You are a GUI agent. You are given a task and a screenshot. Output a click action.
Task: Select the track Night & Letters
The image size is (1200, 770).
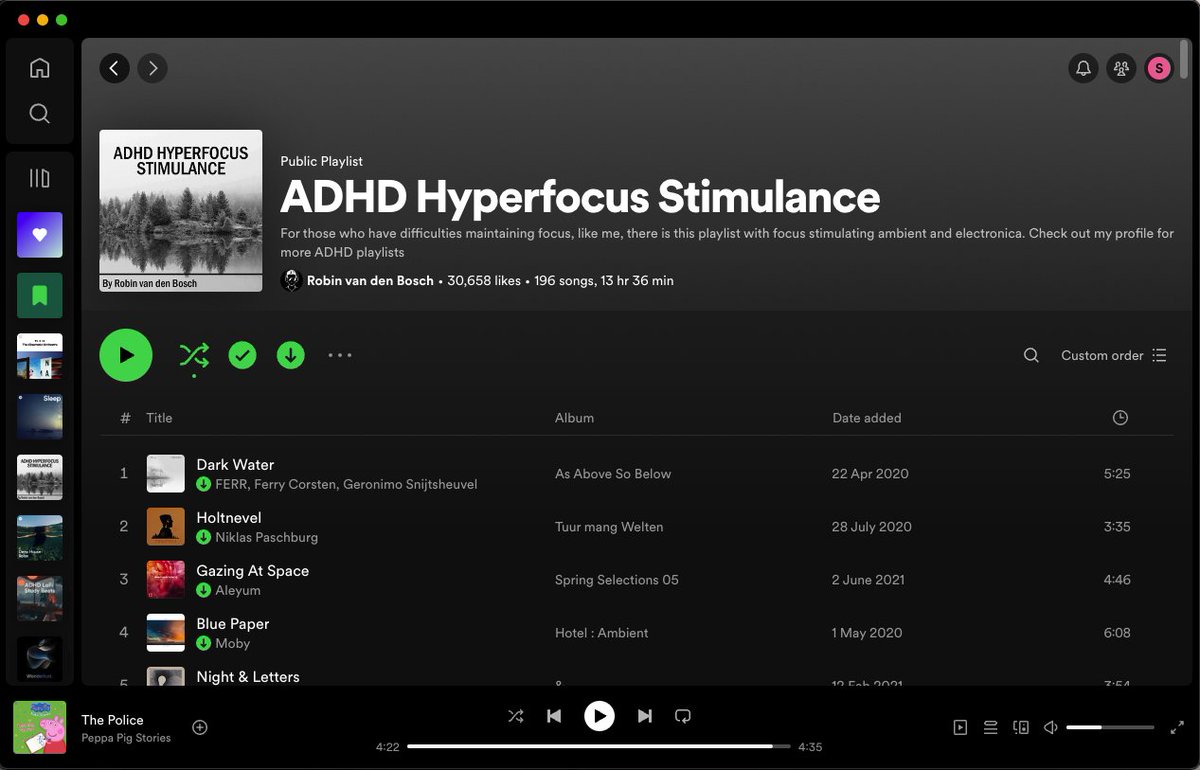pos(248,677)
